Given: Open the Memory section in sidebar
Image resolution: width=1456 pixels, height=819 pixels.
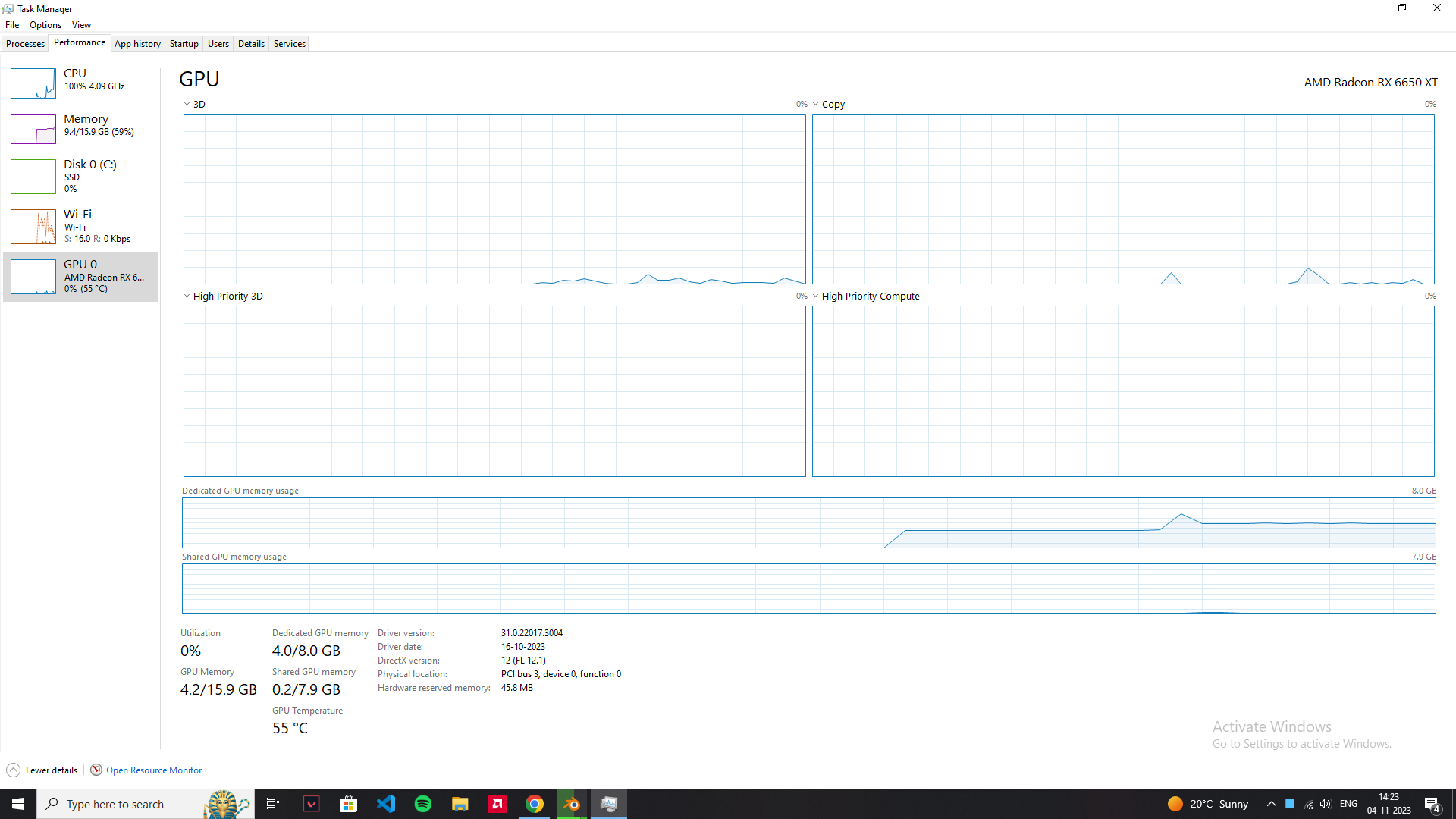Looking at the screenshot, I should (80, 129).
